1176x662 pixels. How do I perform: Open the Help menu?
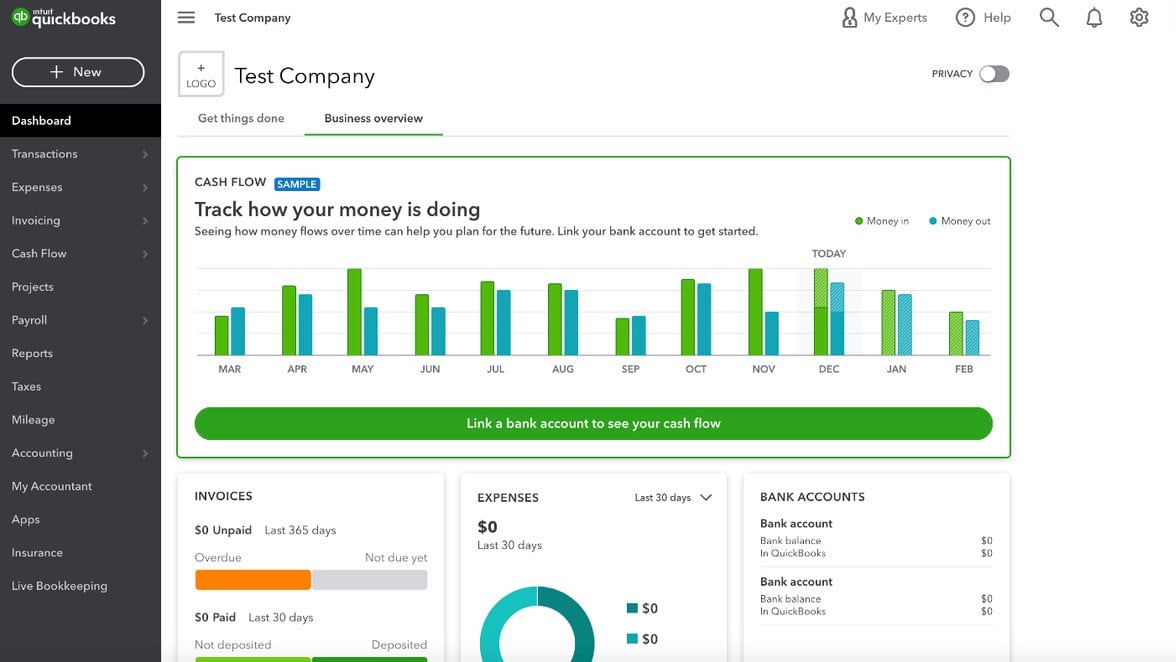click(x=983, y=17)
